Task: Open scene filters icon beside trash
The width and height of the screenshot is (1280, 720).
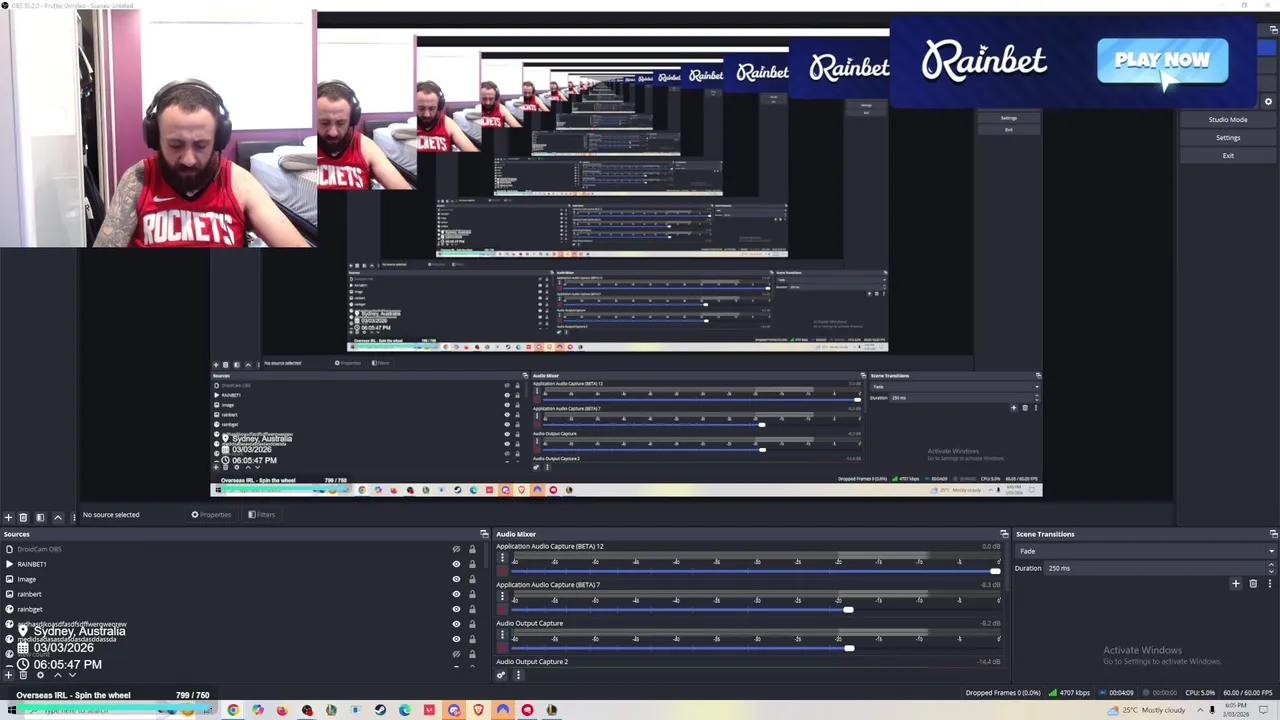Action: point(40,517)
